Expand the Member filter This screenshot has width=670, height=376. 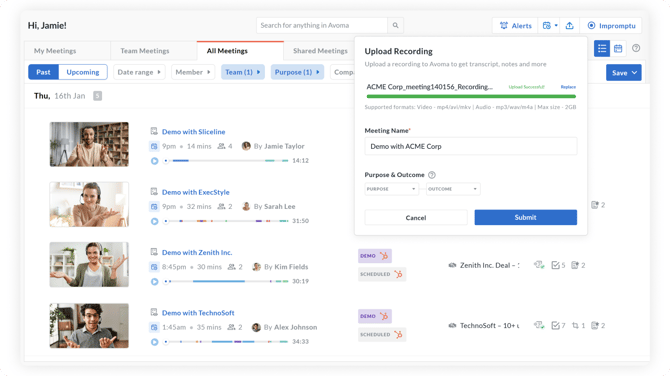click(x=193, y=72)
